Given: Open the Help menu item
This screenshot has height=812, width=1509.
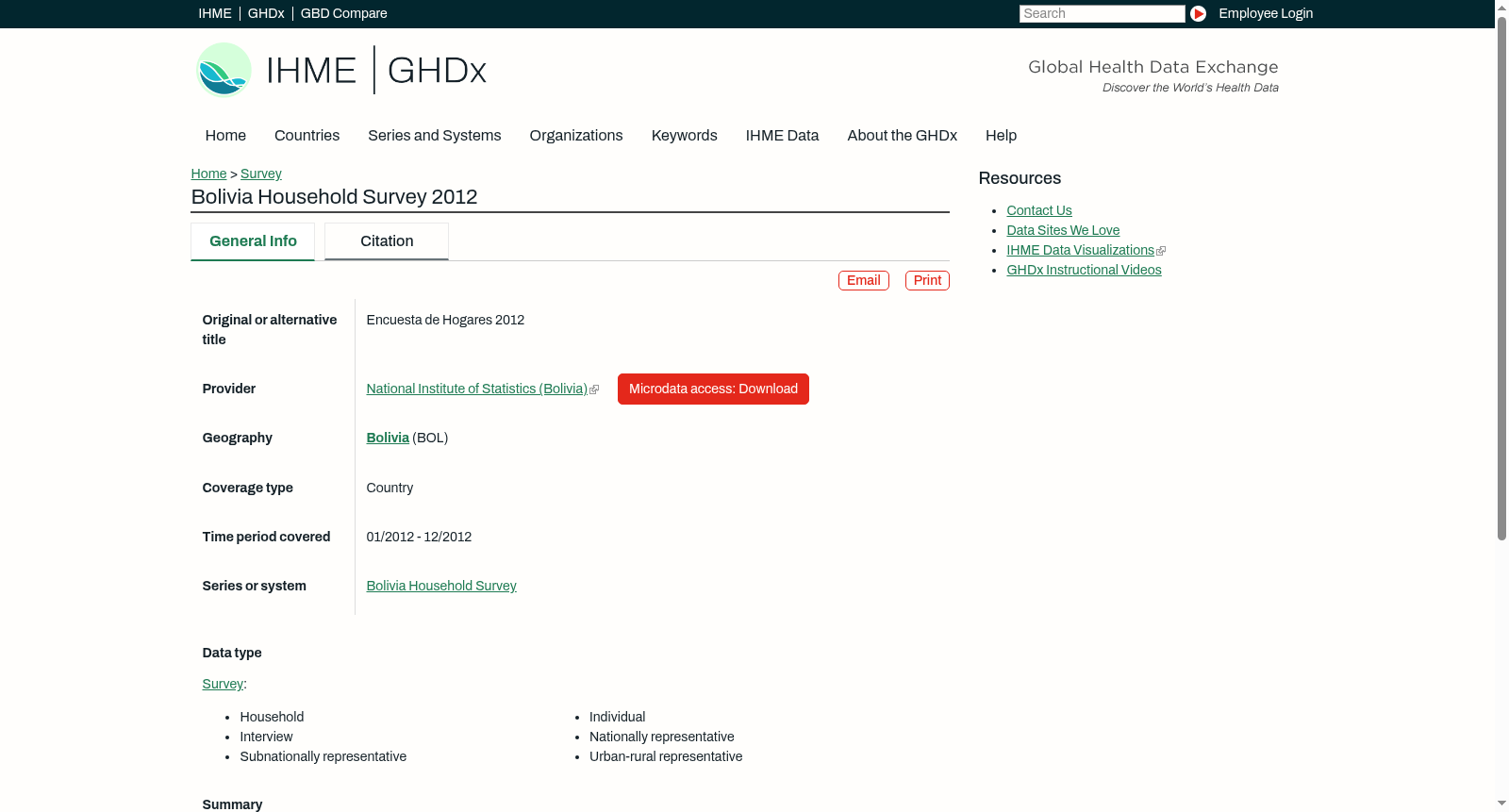Looking at the screenshot, I should tap(1001, 136).
